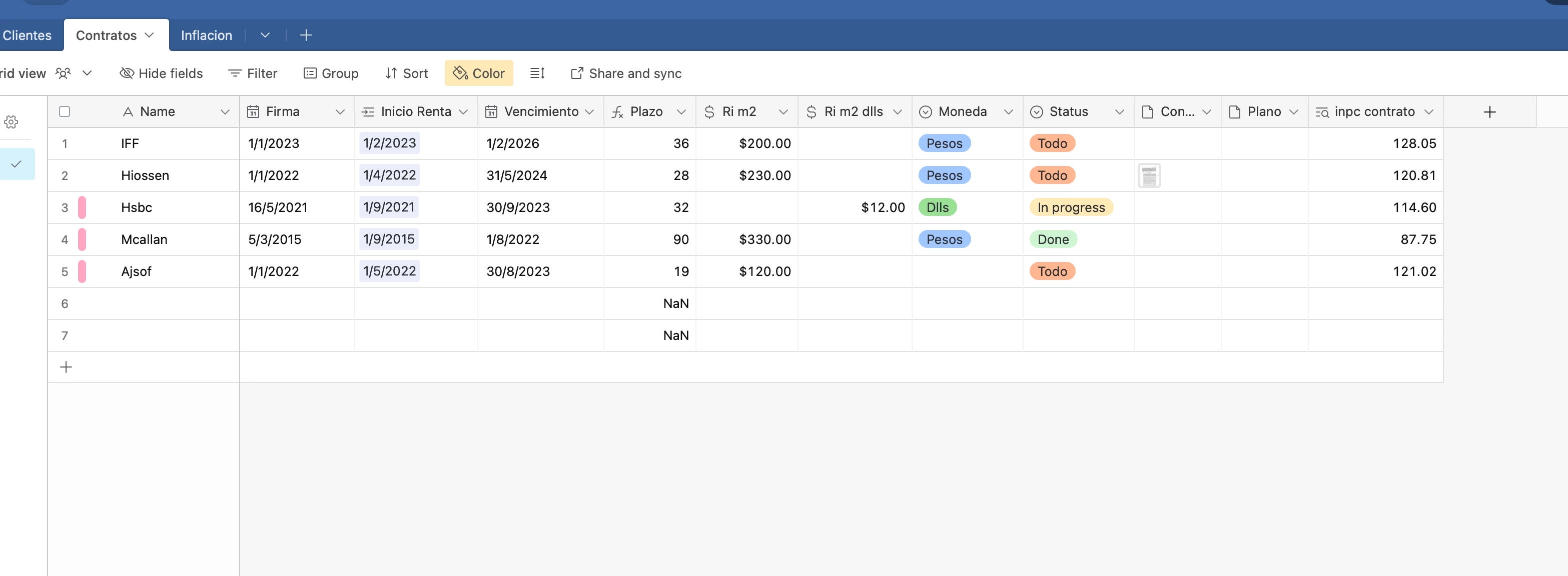Expand the Status column menu arrow
Viewport: 1568px width, 576px height.
tap(1119, 112)
